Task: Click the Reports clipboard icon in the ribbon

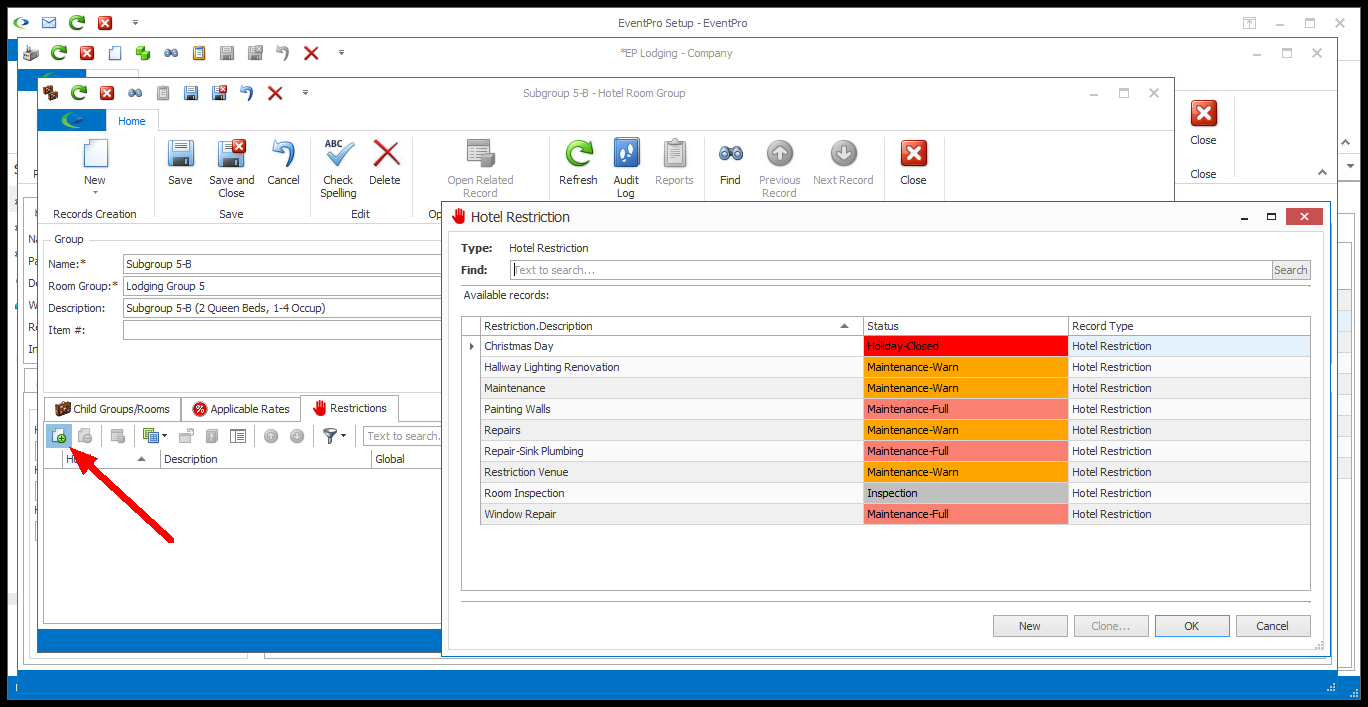Action: point(674,162)
